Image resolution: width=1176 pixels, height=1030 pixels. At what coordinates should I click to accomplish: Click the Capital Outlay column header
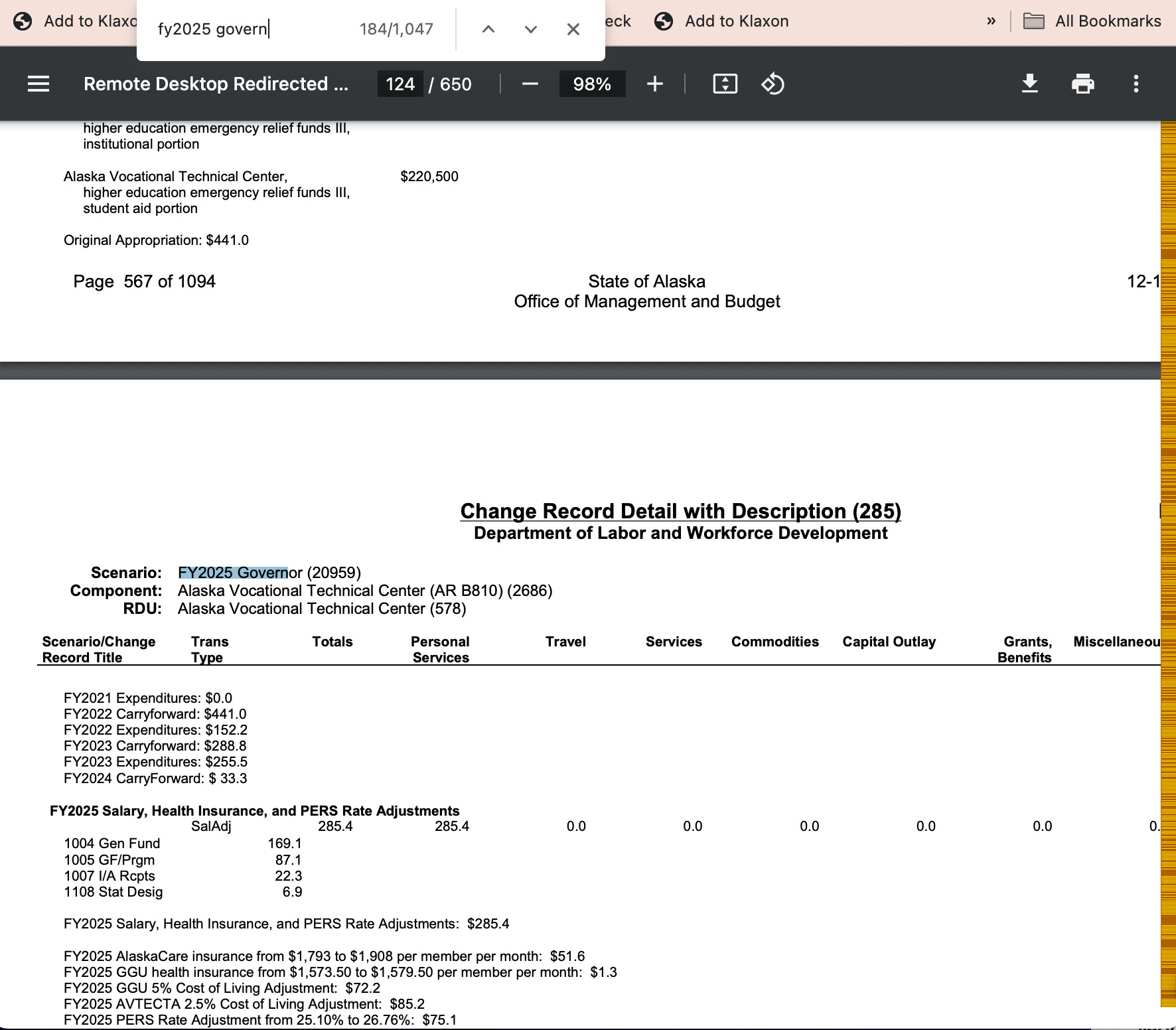889,642
